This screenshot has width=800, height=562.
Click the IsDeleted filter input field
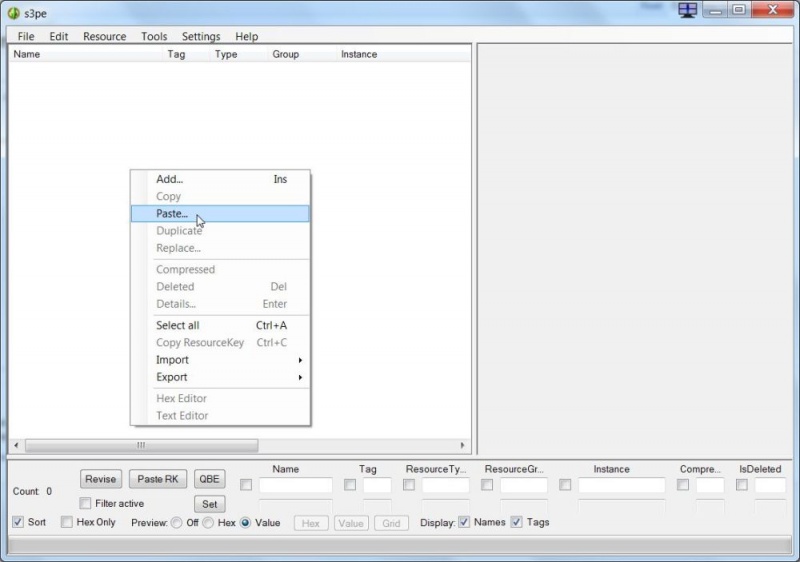point(770,485)
